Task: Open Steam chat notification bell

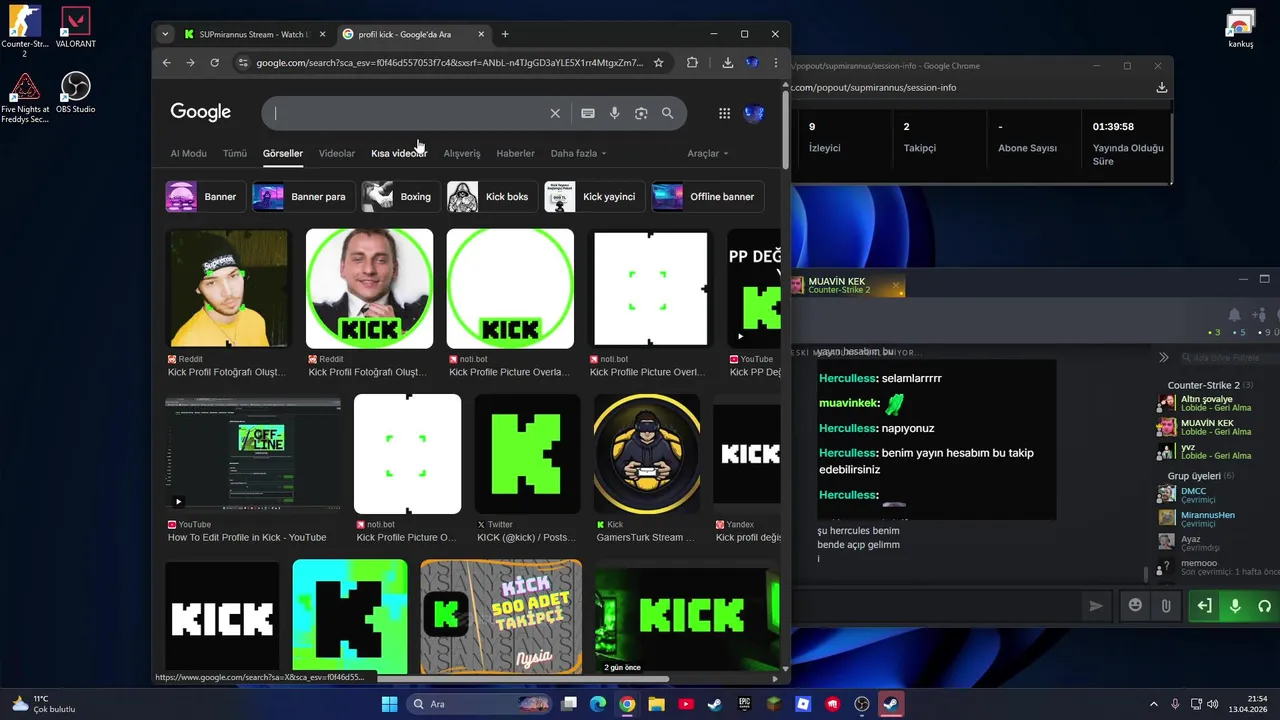Action: 1234,315
